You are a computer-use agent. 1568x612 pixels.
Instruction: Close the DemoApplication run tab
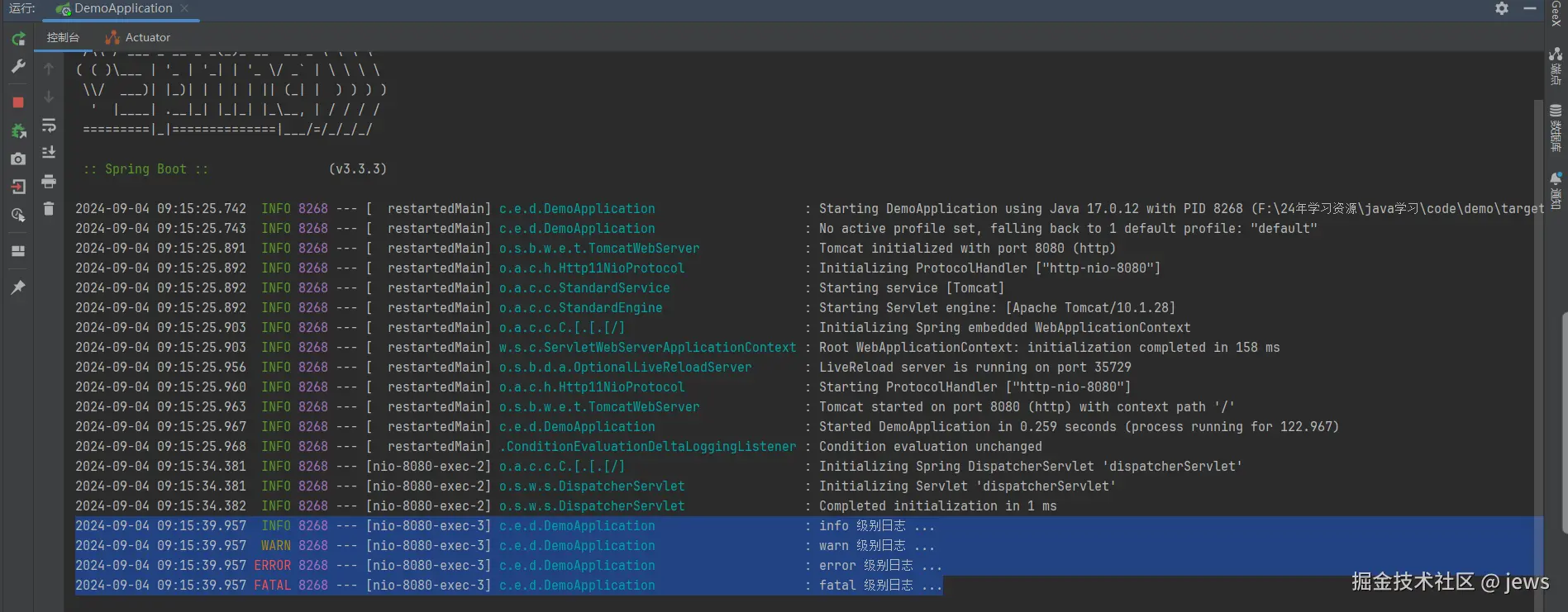[x=184, y=8]
